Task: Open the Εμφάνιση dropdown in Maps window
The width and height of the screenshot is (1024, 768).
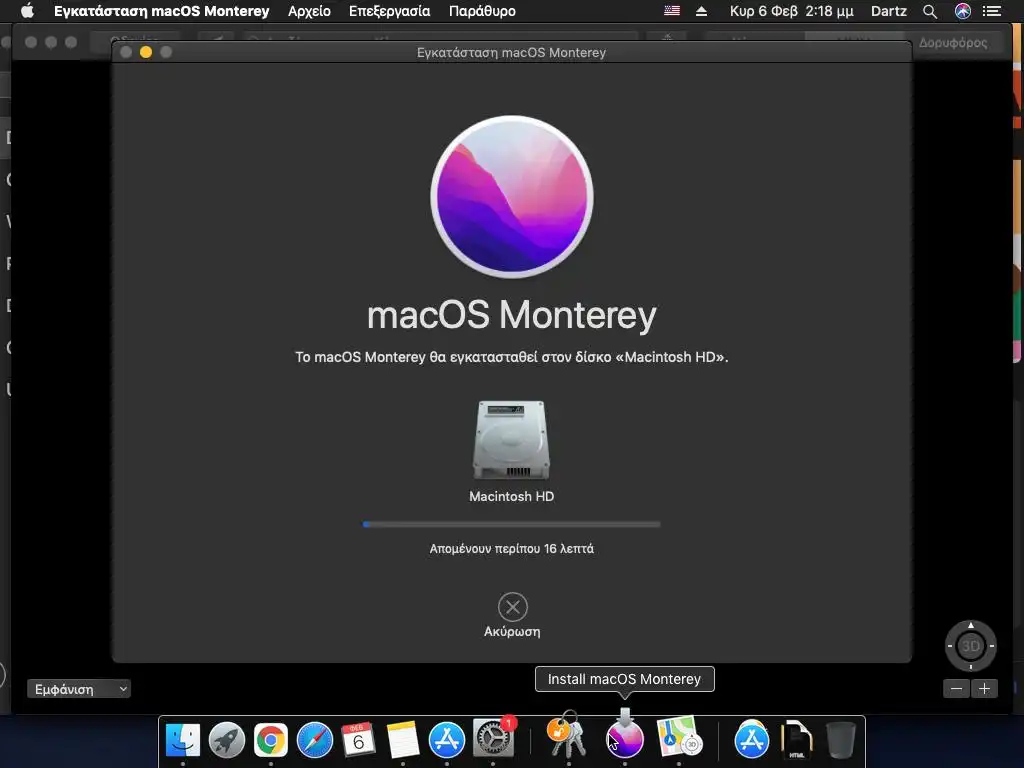Action: click(78, 689)
